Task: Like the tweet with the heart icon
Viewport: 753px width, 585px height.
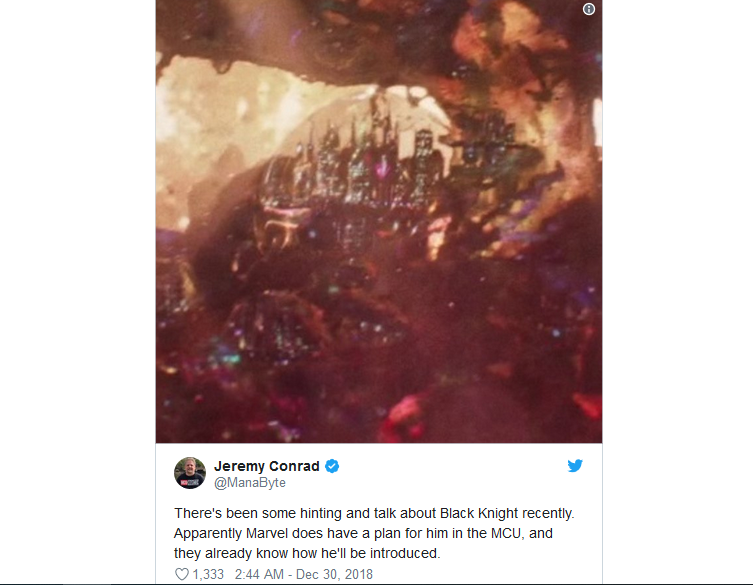Action: [182, 574]
